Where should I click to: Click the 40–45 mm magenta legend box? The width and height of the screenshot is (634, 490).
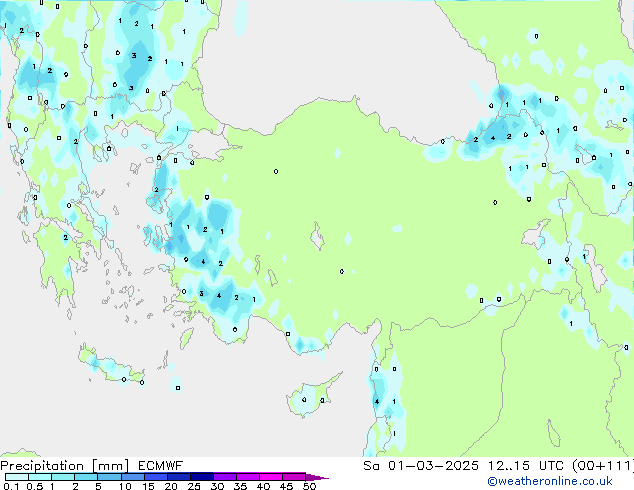tap(271, 477)
